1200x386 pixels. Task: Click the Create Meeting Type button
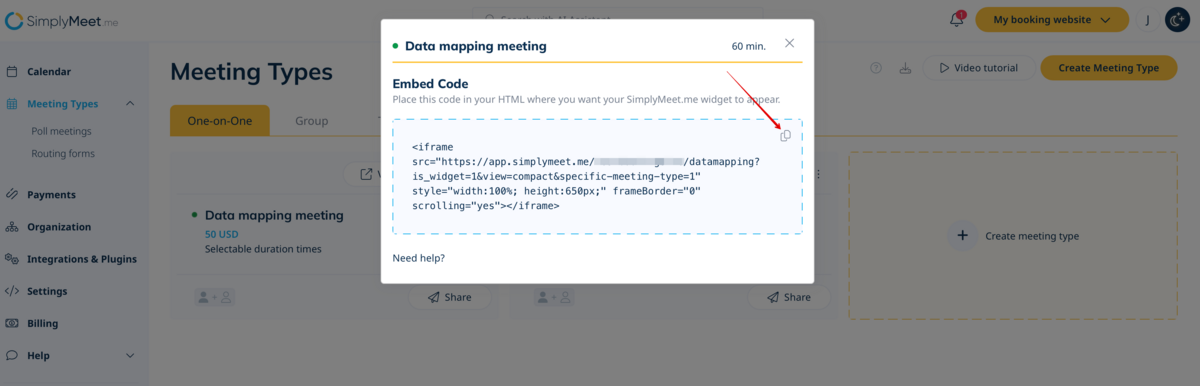point(1109,68)
